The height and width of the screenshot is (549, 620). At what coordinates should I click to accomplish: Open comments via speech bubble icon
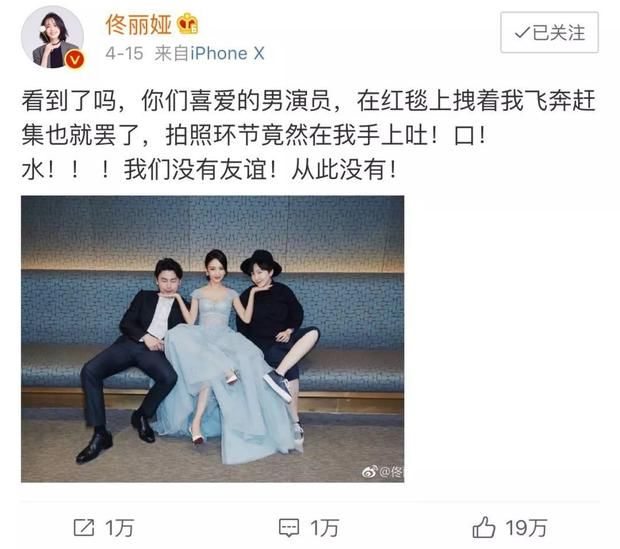[x=289, y=528]
